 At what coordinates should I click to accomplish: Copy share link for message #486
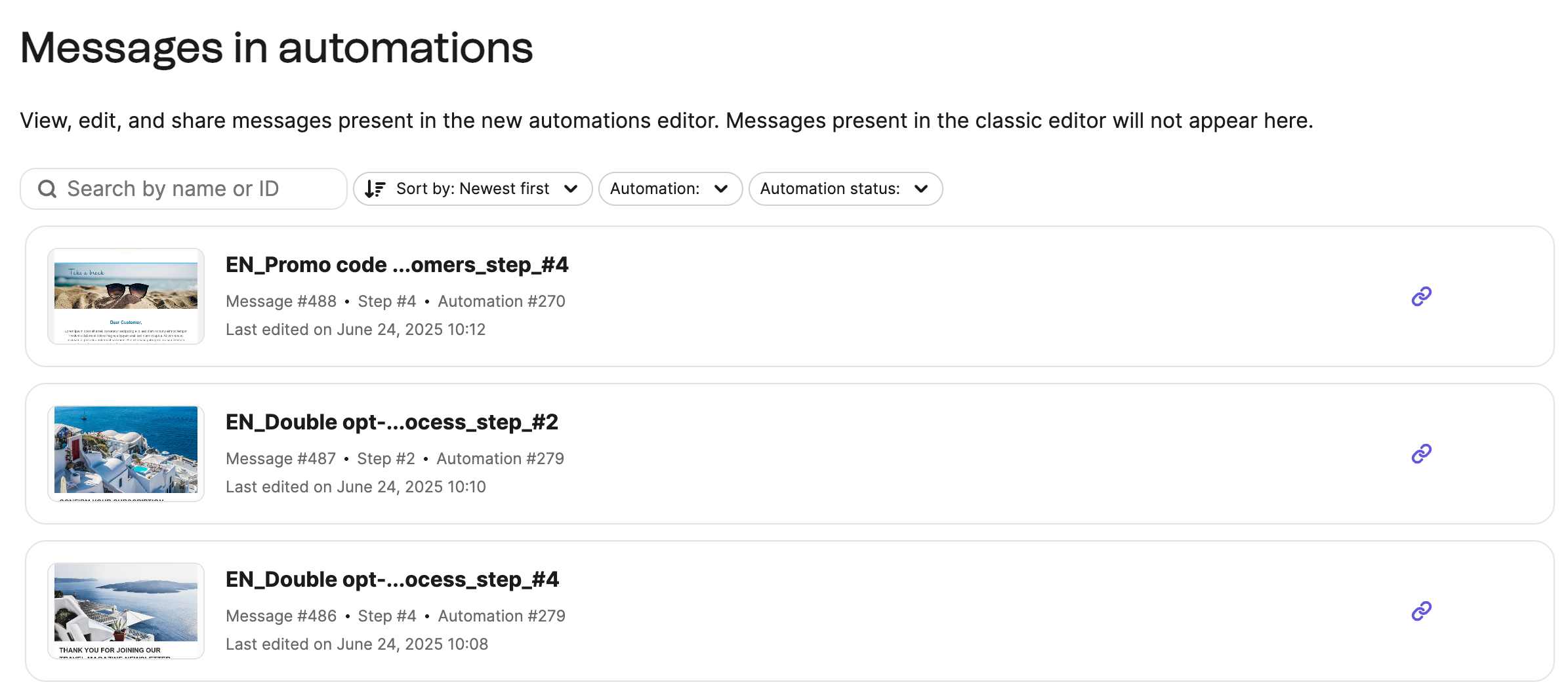click(1421, 611)
